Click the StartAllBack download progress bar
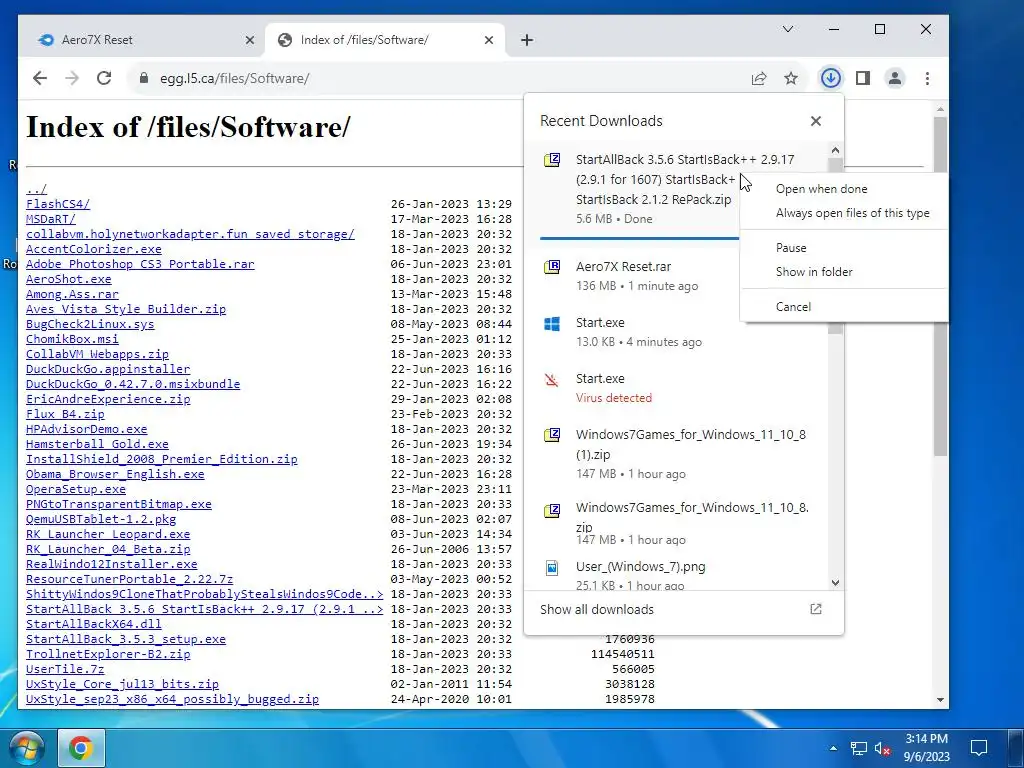Viewport: 1024px width, 768px height. (639, 238)
